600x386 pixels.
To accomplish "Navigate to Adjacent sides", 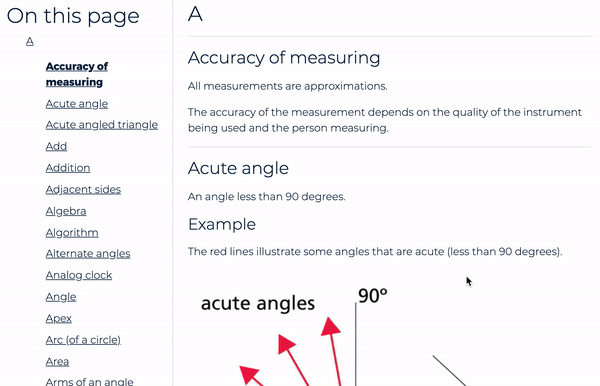I will click(83, 189).
